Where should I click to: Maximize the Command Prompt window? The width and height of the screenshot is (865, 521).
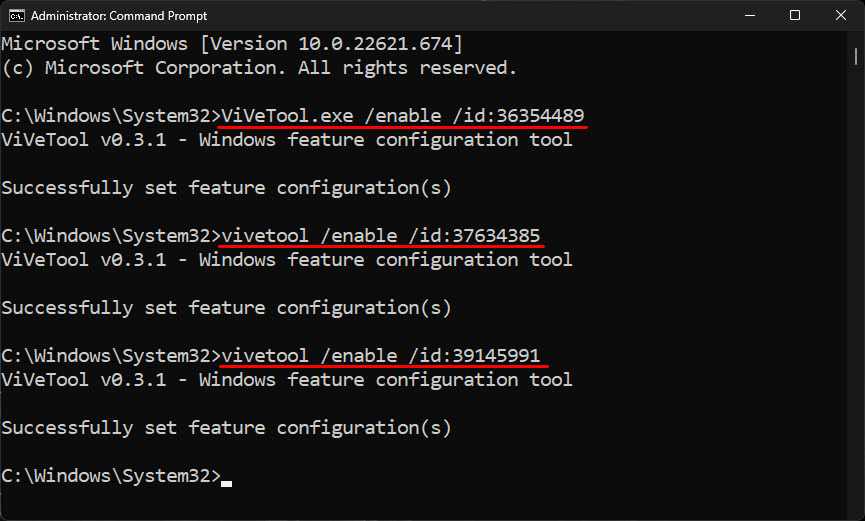[x=795, y=15]
